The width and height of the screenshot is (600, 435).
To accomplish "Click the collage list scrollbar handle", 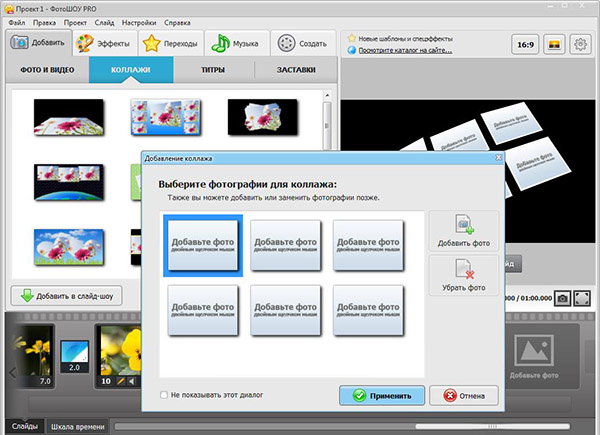I will coord(327,126).
